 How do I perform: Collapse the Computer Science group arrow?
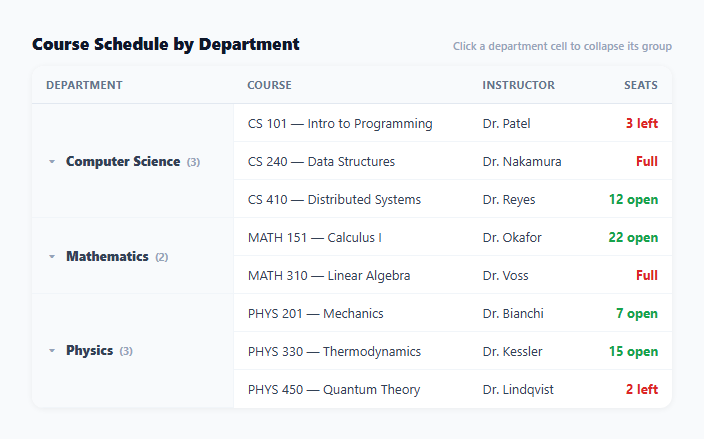pos(52,162)
